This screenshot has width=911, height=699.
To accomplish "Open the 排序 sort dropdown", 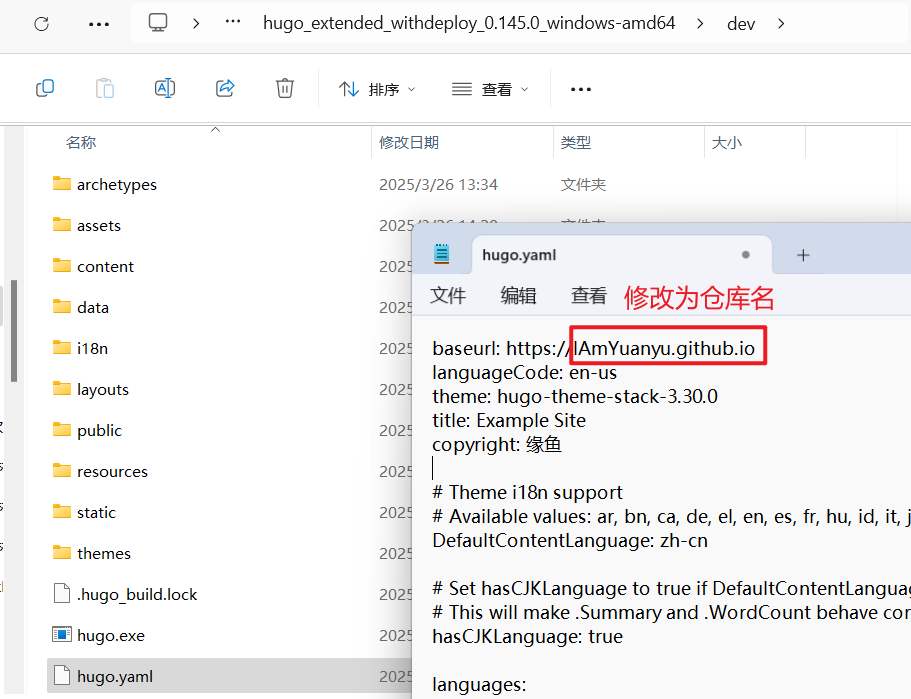I will point(377,89).
